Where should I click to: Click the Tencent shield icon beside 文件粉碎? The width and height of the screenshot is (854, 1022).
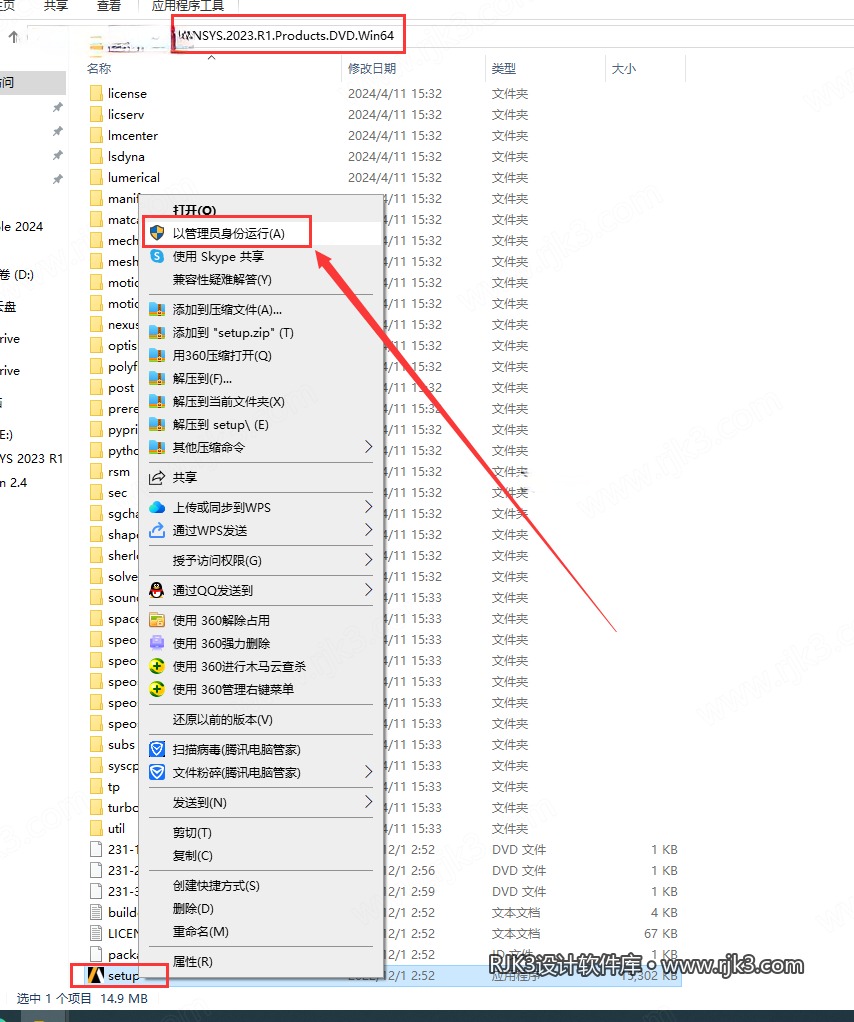click(157, 772)
